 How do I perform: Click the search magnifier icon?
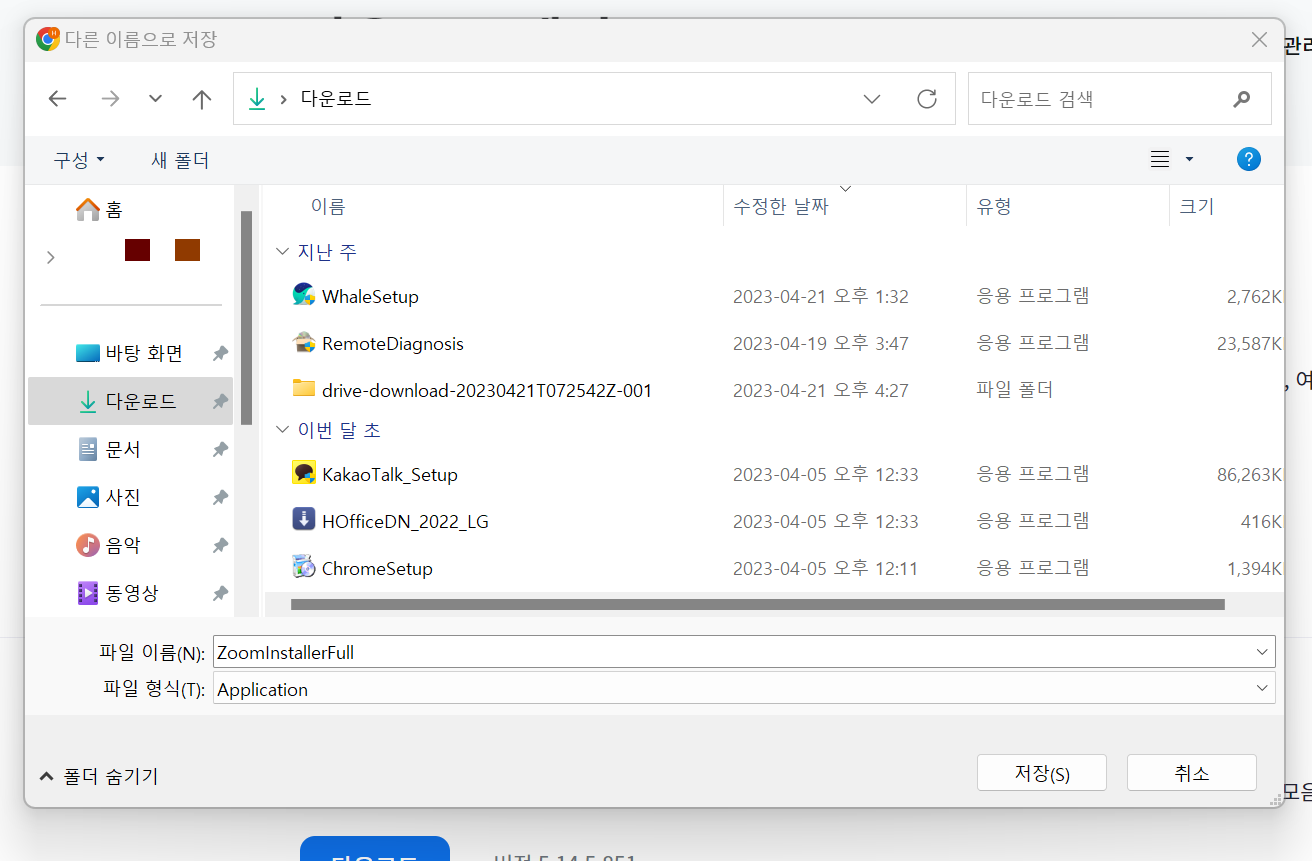[1241, 98]
